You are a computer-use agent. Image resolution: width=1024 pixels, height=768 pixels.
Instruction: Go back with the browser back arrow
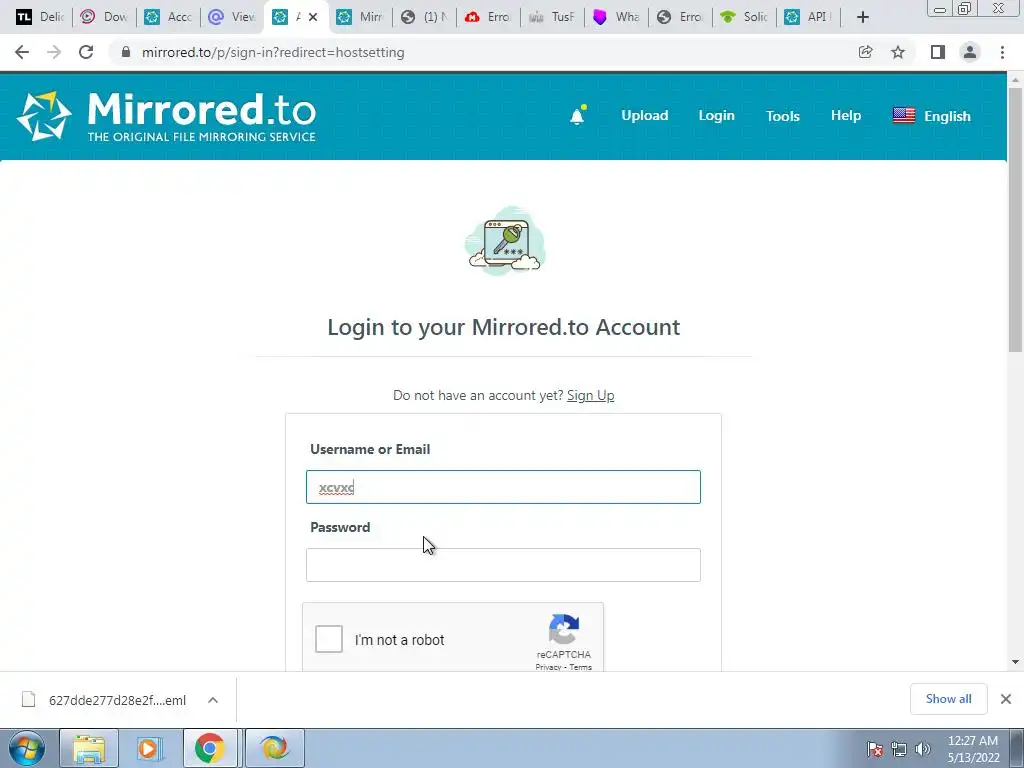(x=22, y=52)
